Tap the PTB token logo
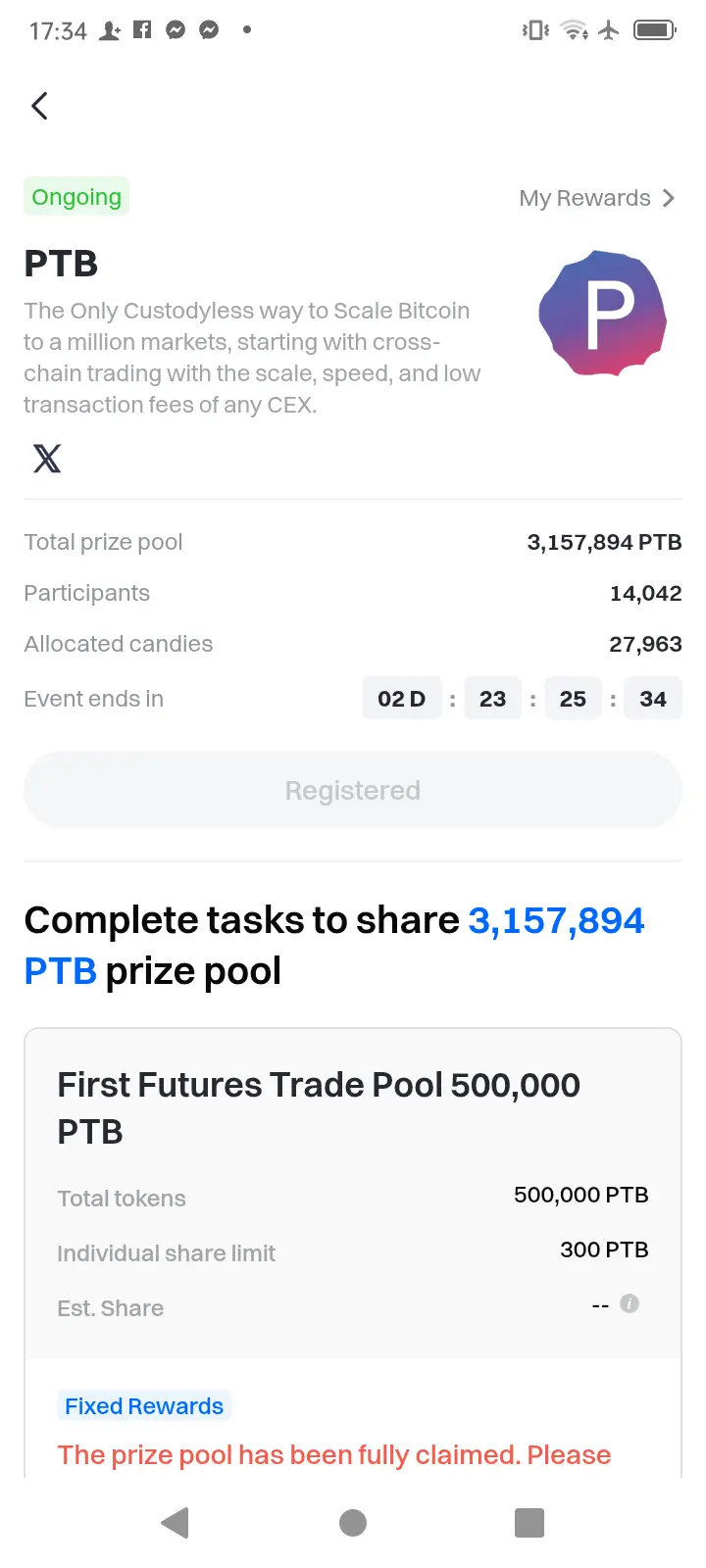Viewport: 706px width, 1568px height. [x=603, y=314]
